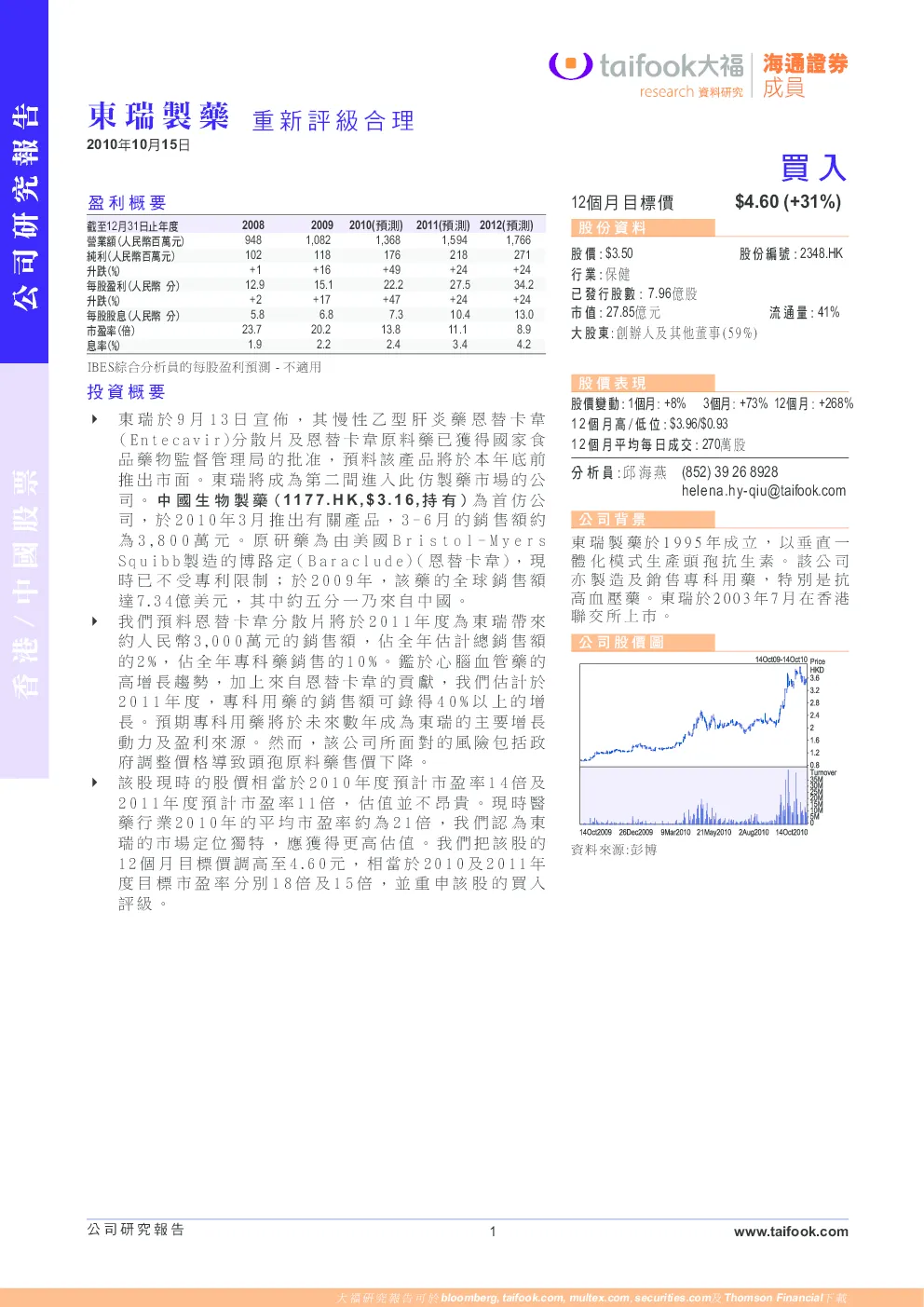This screenshot has width=924, height=1307.
Task: Click the 股價表現 section header
Action: click(643, 383)
